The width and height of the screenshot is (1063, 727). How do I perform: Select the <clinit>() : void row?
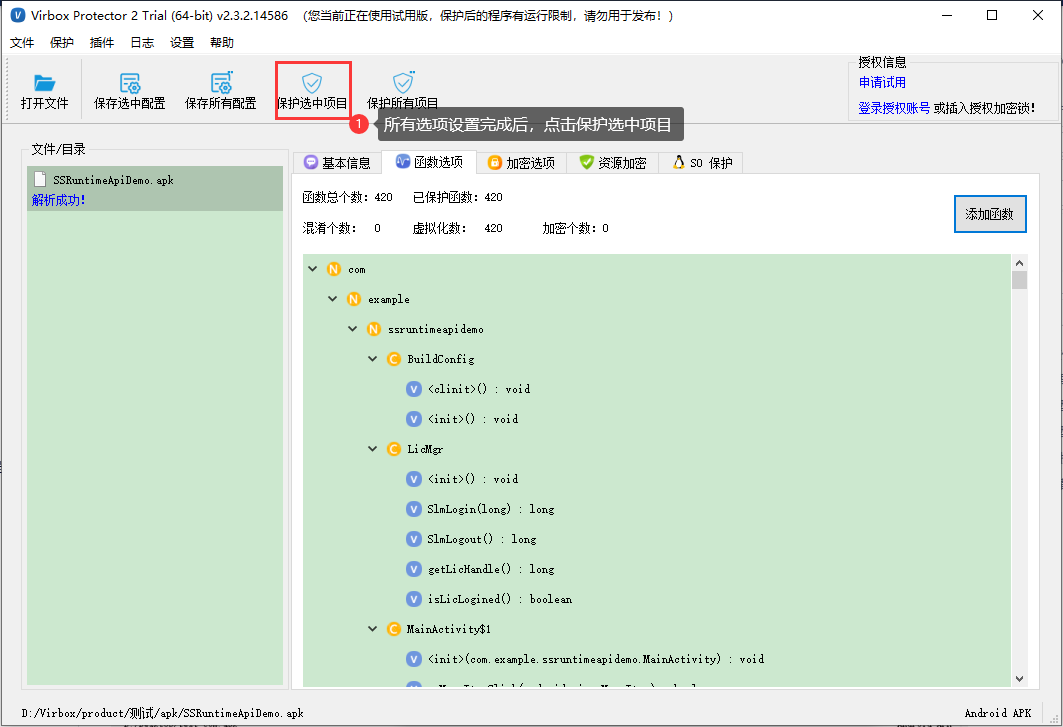pyautogui.click(x=479, y=389)
